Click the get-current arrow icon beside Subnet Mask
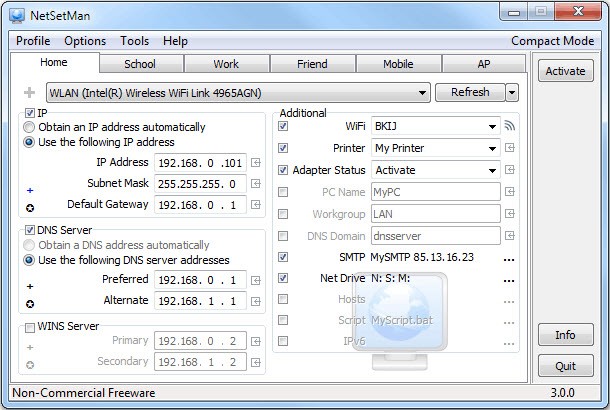 (x=256, y=184)
